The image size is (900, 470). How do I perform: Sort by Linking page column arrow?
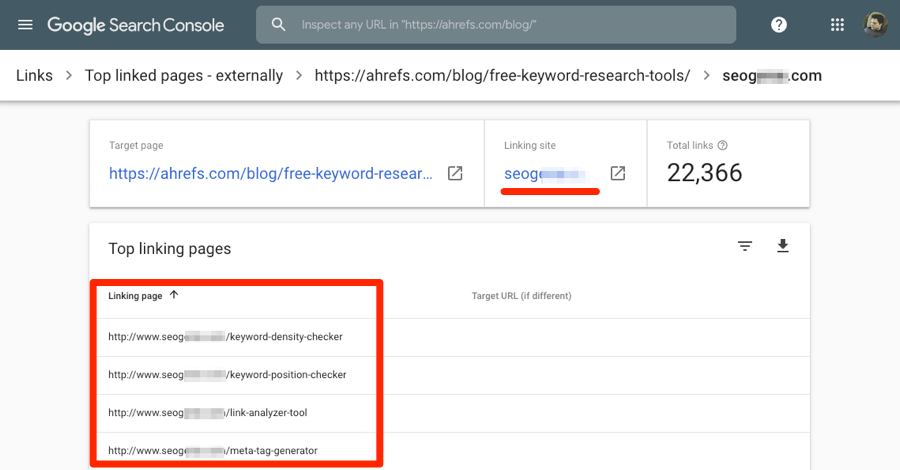(174, 296)
